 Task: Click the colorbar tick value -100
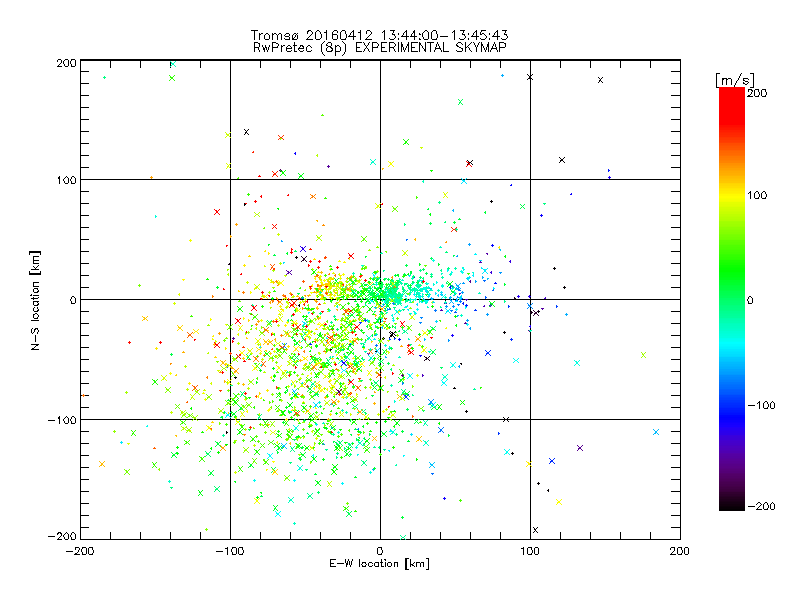[x=761, y=405]
